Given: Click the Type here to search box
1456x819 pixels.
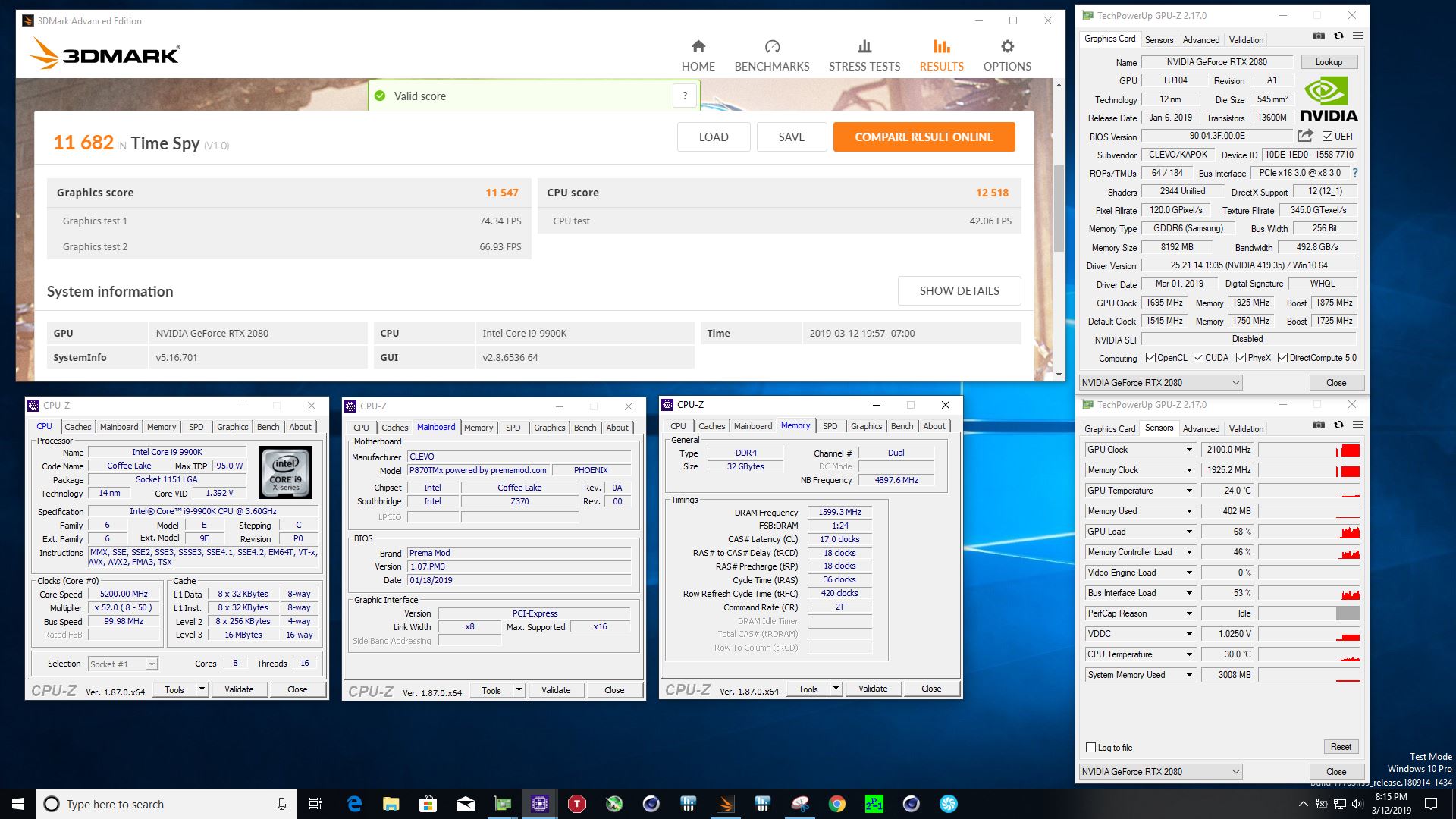Looking at the screenshot, I should tap(165, 804).
